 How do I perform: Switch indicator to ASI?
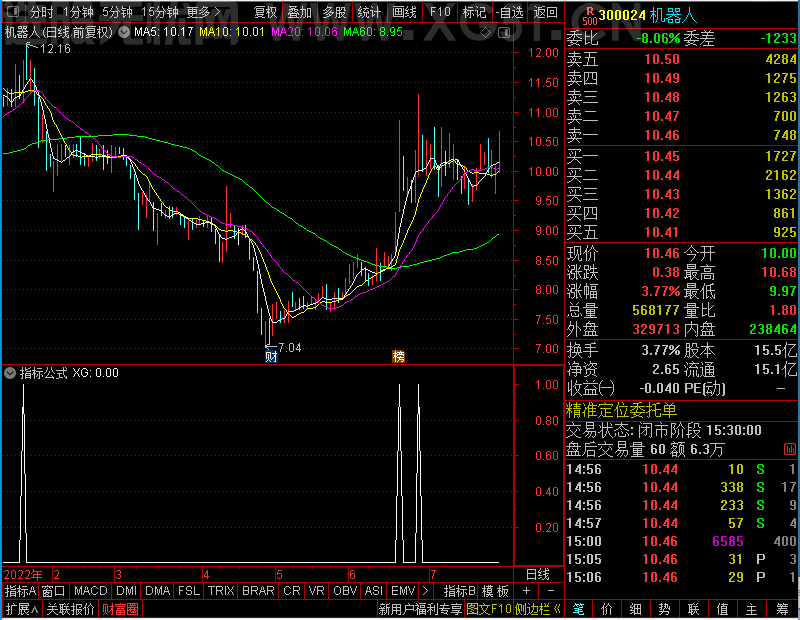(373, 591)
